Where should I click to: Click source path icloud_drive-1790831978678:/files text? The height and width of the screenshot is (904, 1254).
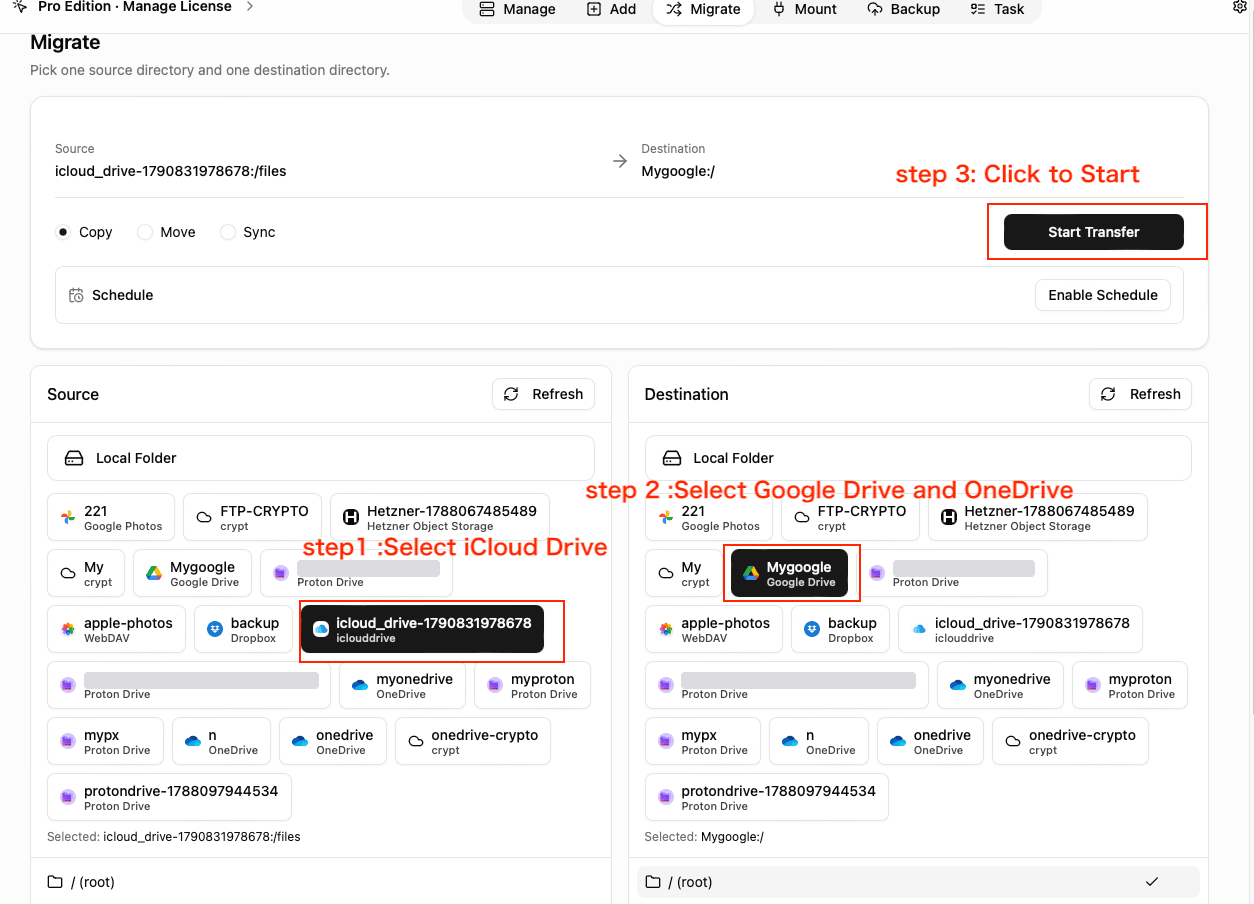[x=171, y=171]
